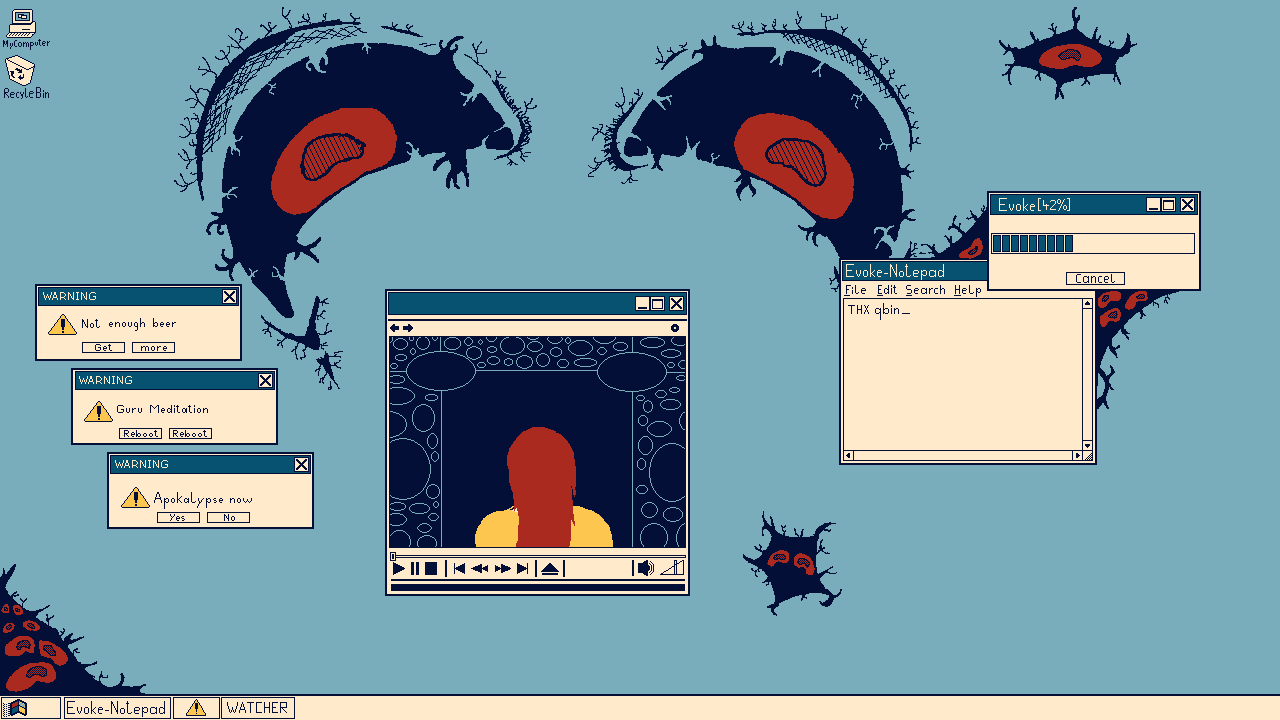This screenshot has width=1280, height=720.
Task: Open the My Computer desktop icon
Action: click(x=22, y=25)
